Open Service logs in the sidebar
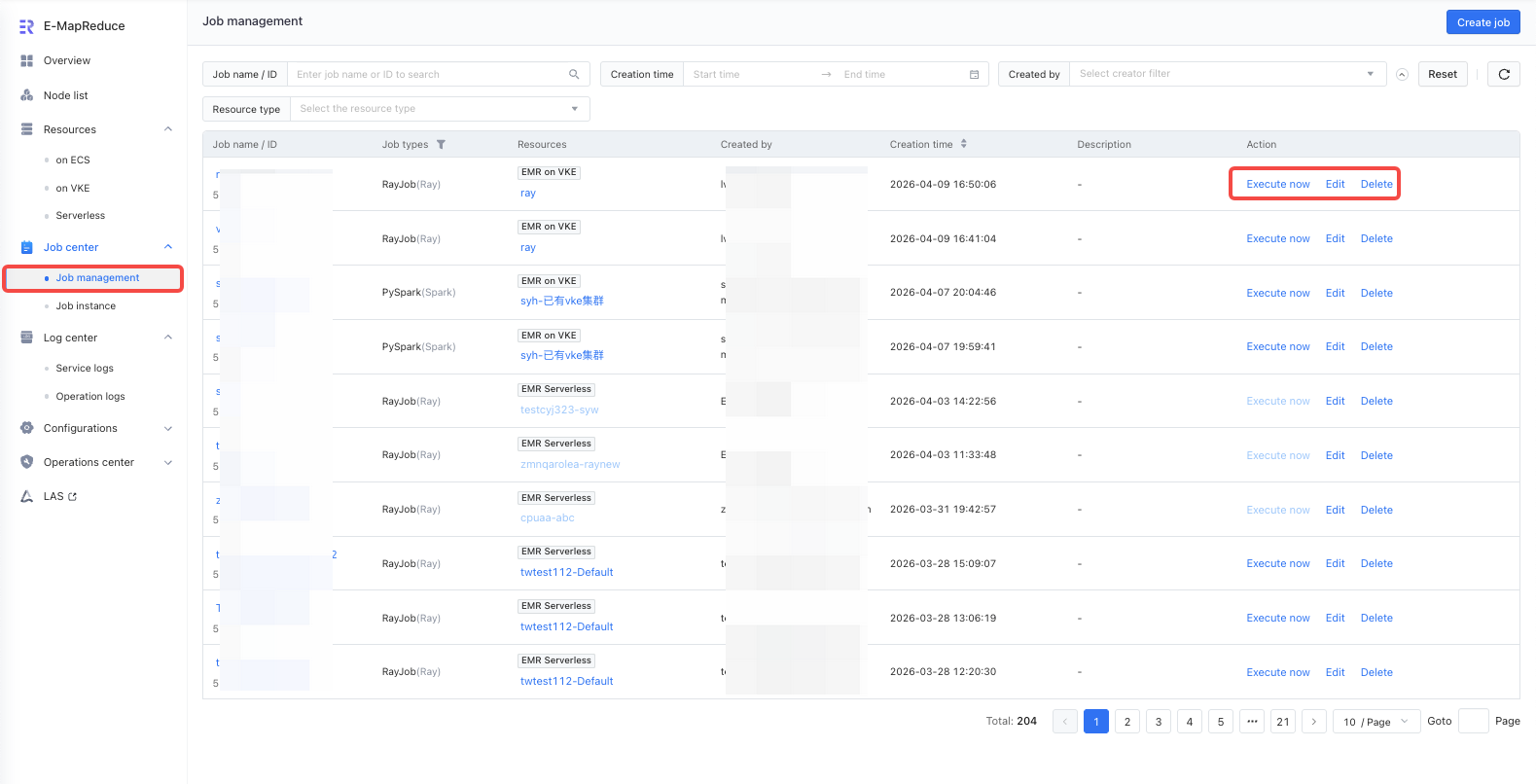 click(x=85, y=368)
